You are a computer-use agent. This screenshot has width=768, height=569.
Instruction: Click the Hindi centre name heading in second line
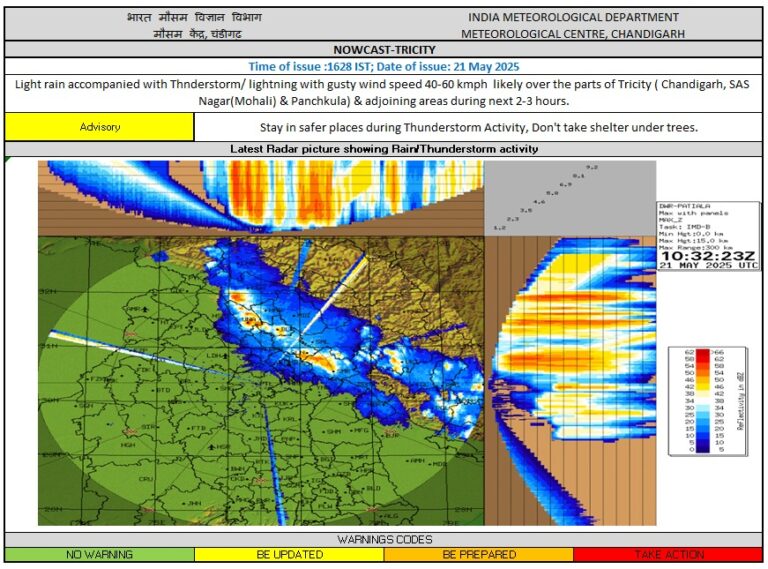point(197,34)
